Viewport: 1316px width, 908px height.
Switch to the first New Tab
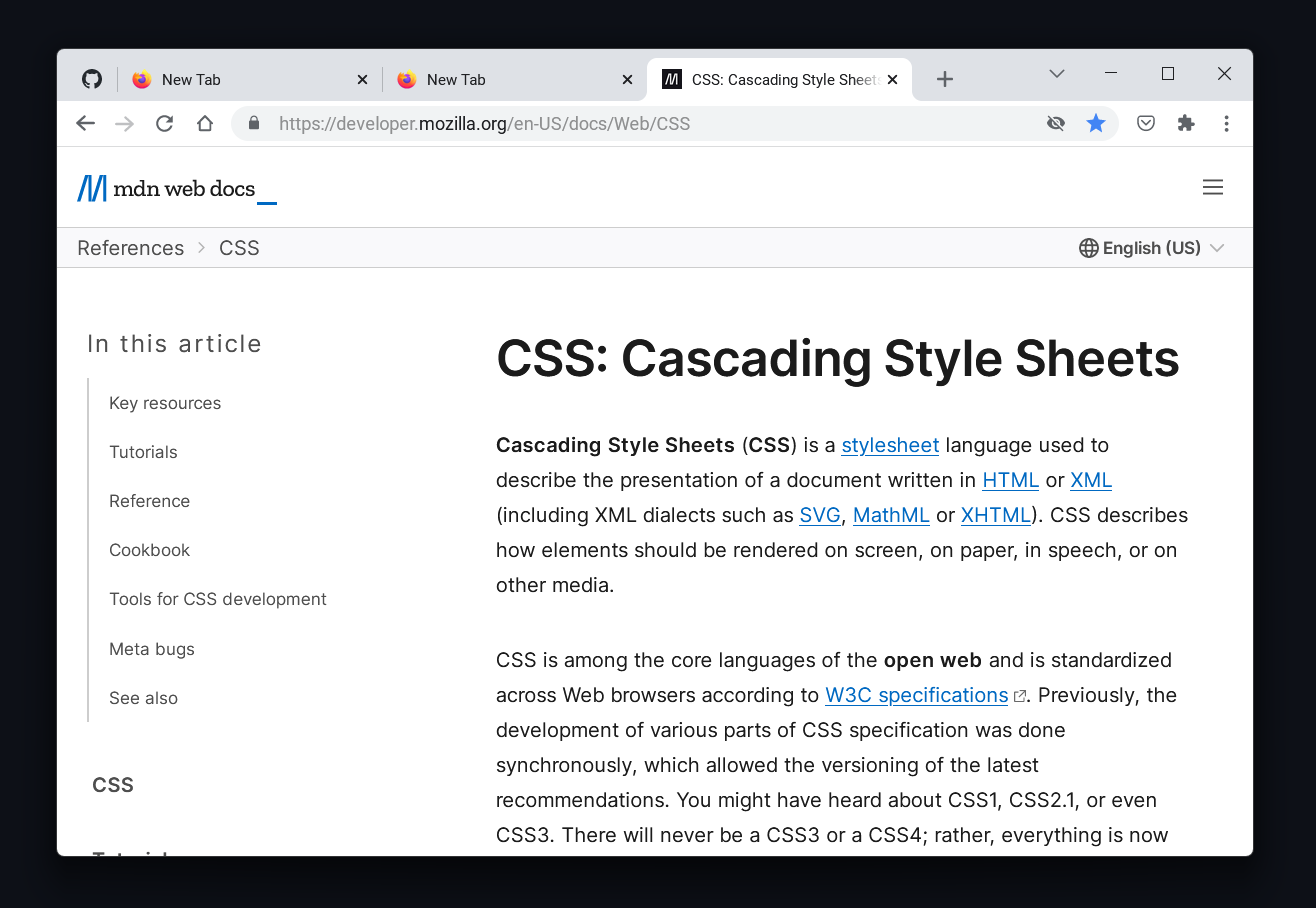click(x=250, y=80)
